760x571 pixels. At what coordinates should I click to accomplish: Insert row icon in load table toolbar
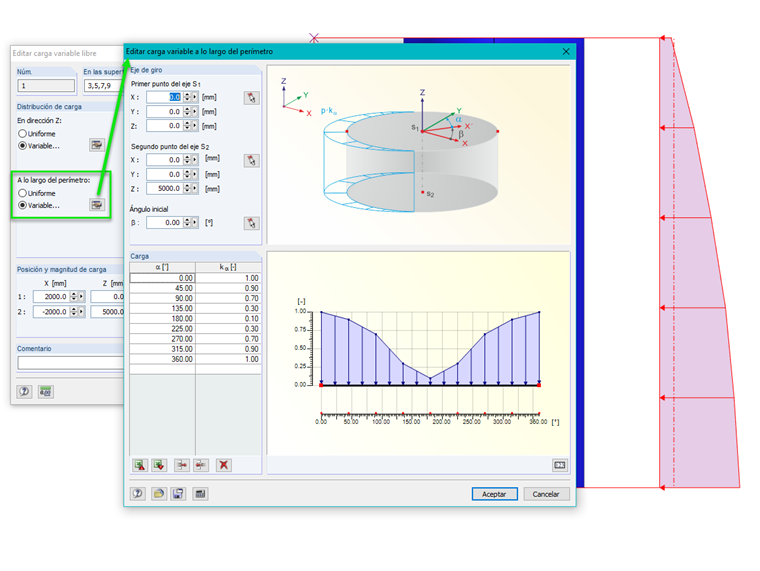point(182,465)
